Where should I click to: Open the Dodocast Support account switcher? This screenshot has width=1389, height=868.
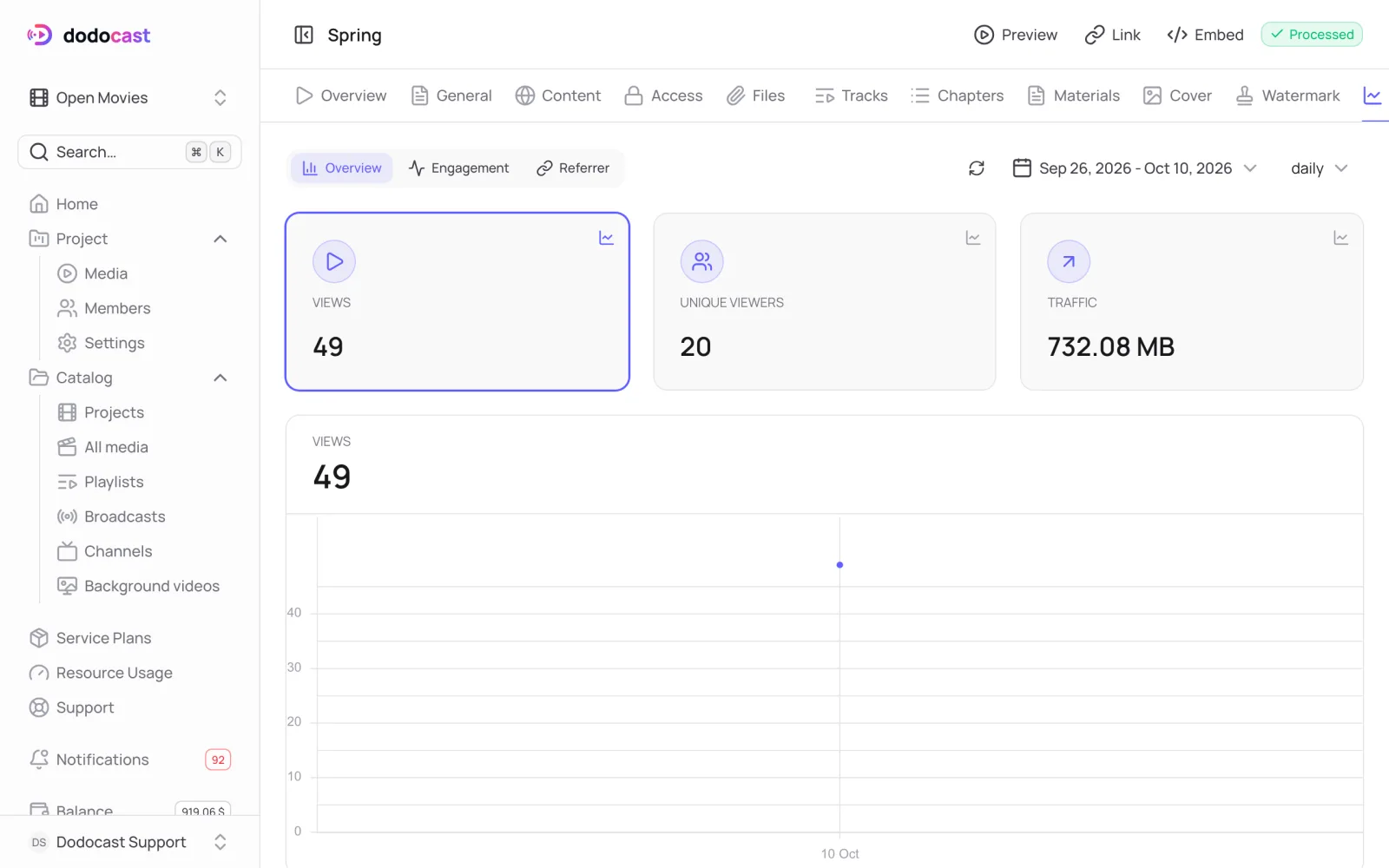129,842
